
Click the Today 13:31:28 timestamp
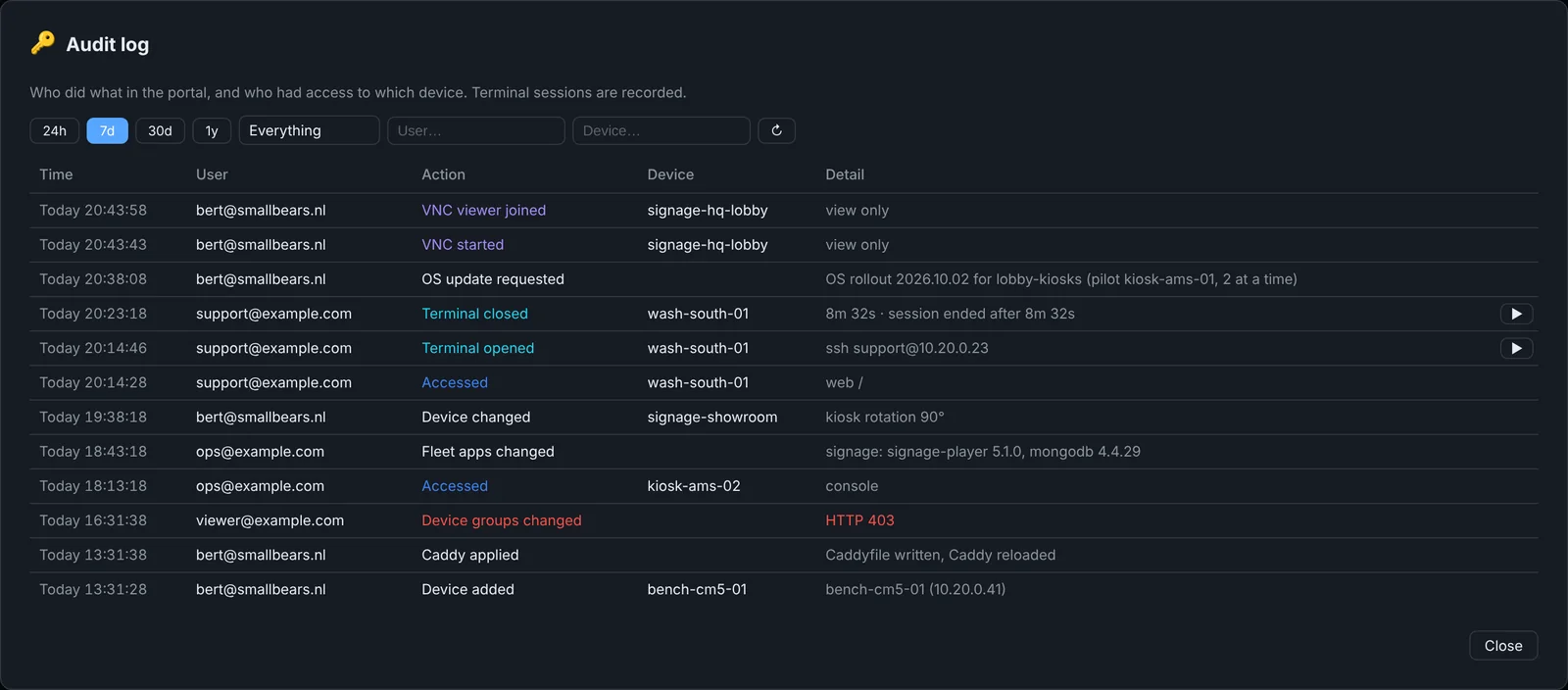coord(93,589)
